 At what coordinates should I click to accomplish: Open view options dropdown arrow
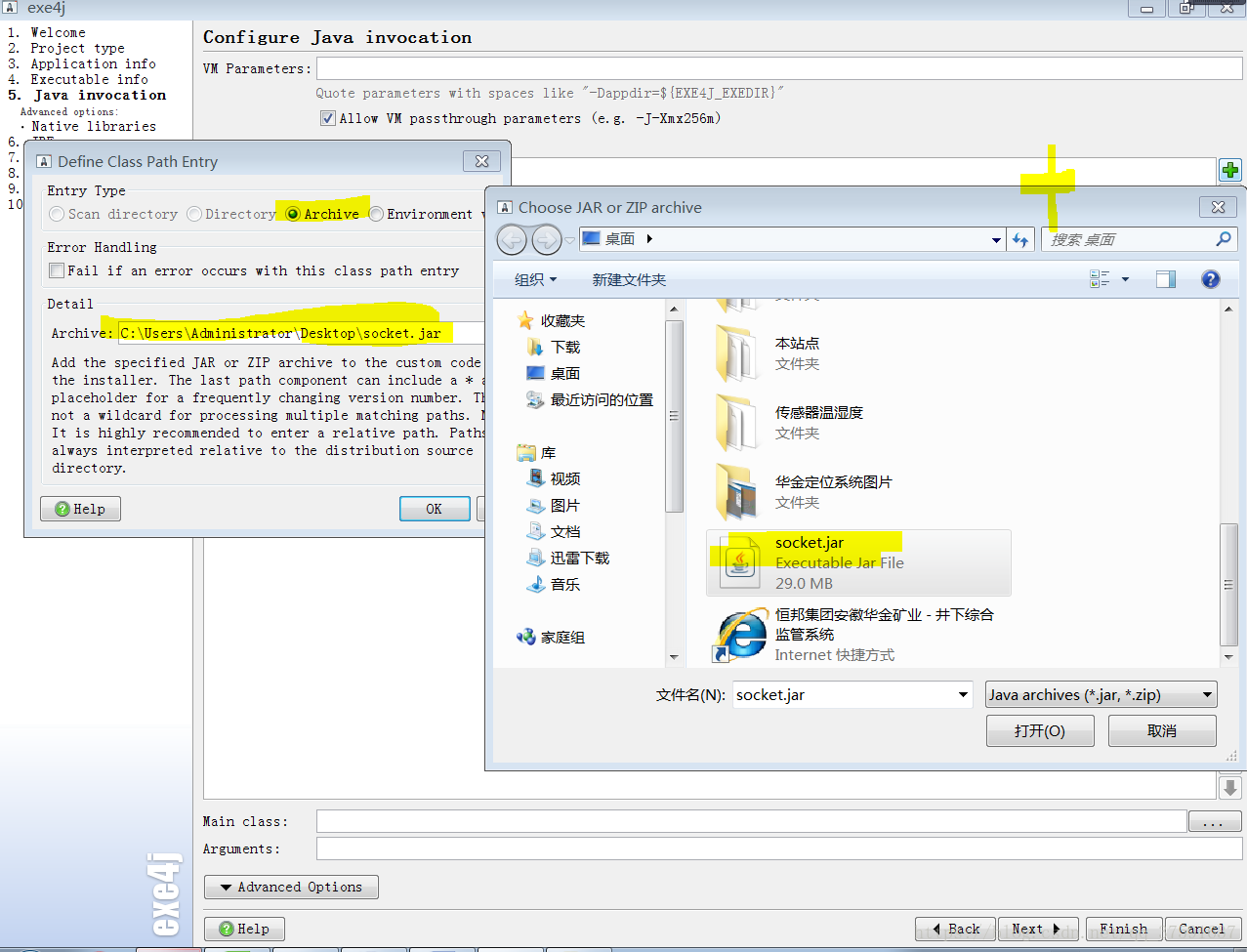pyautogui.click(x=1125, y=279)
